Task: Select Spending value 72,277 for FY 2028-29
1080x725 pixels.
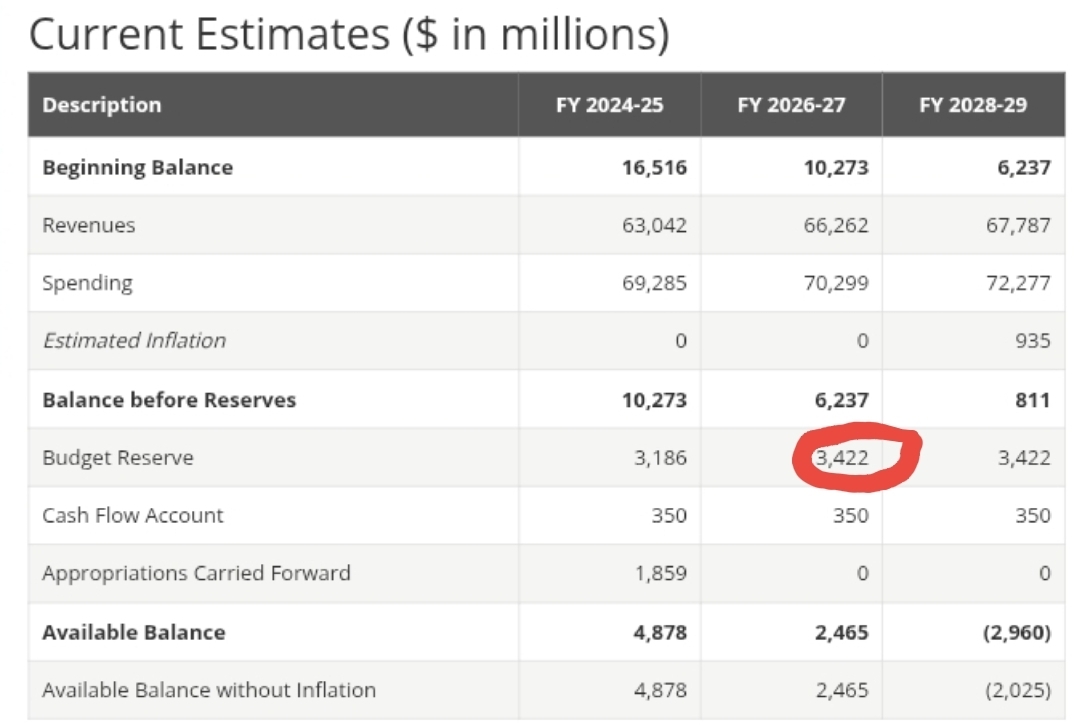Action: point(1018,283)
